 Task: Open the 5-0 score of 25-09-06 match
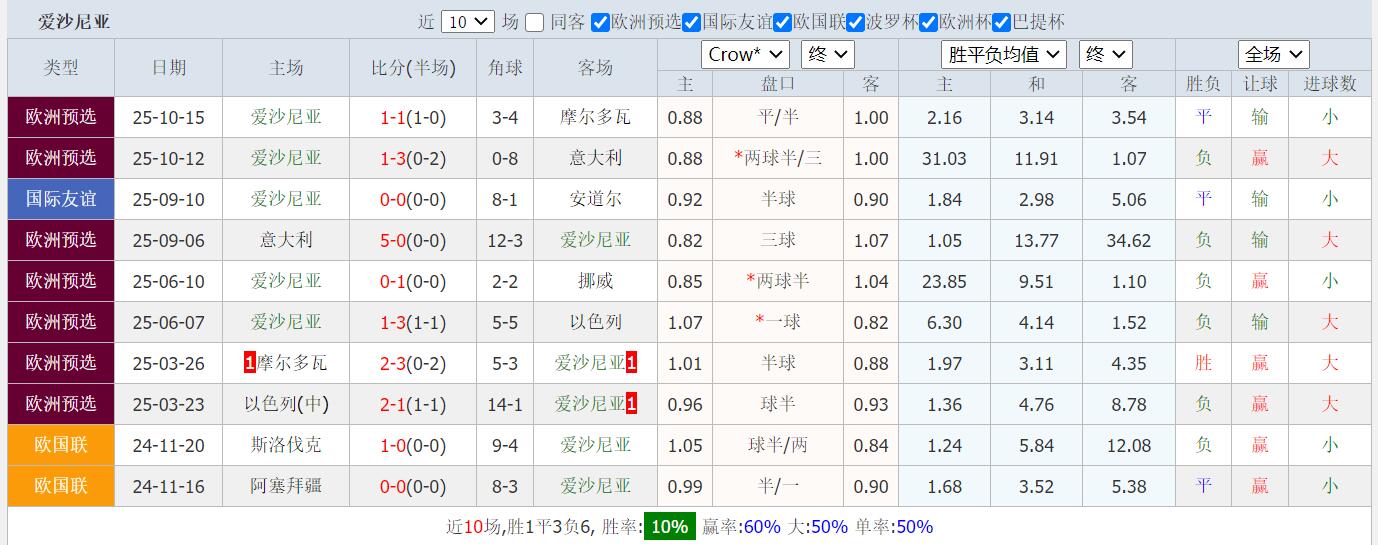[x=392, y=241]
